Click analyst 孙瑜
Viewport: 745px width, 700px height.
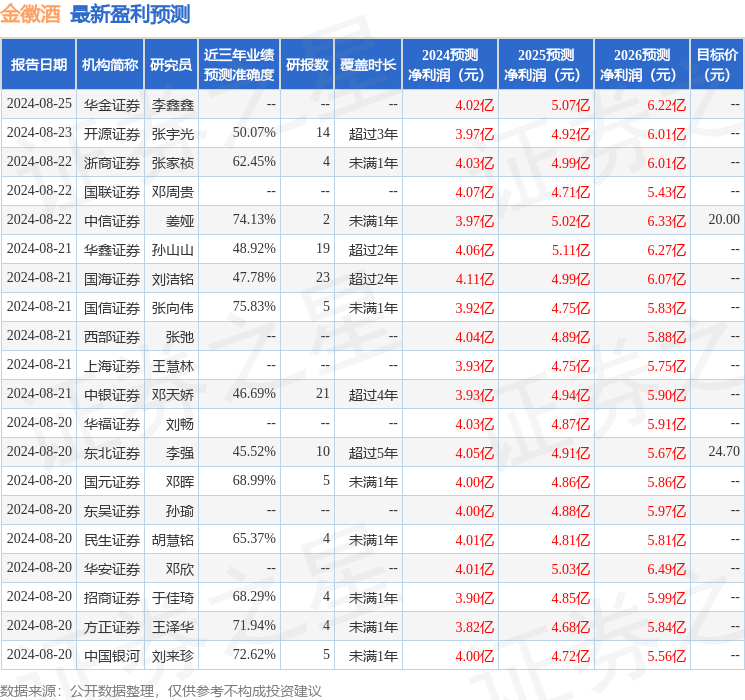[180, 511]
